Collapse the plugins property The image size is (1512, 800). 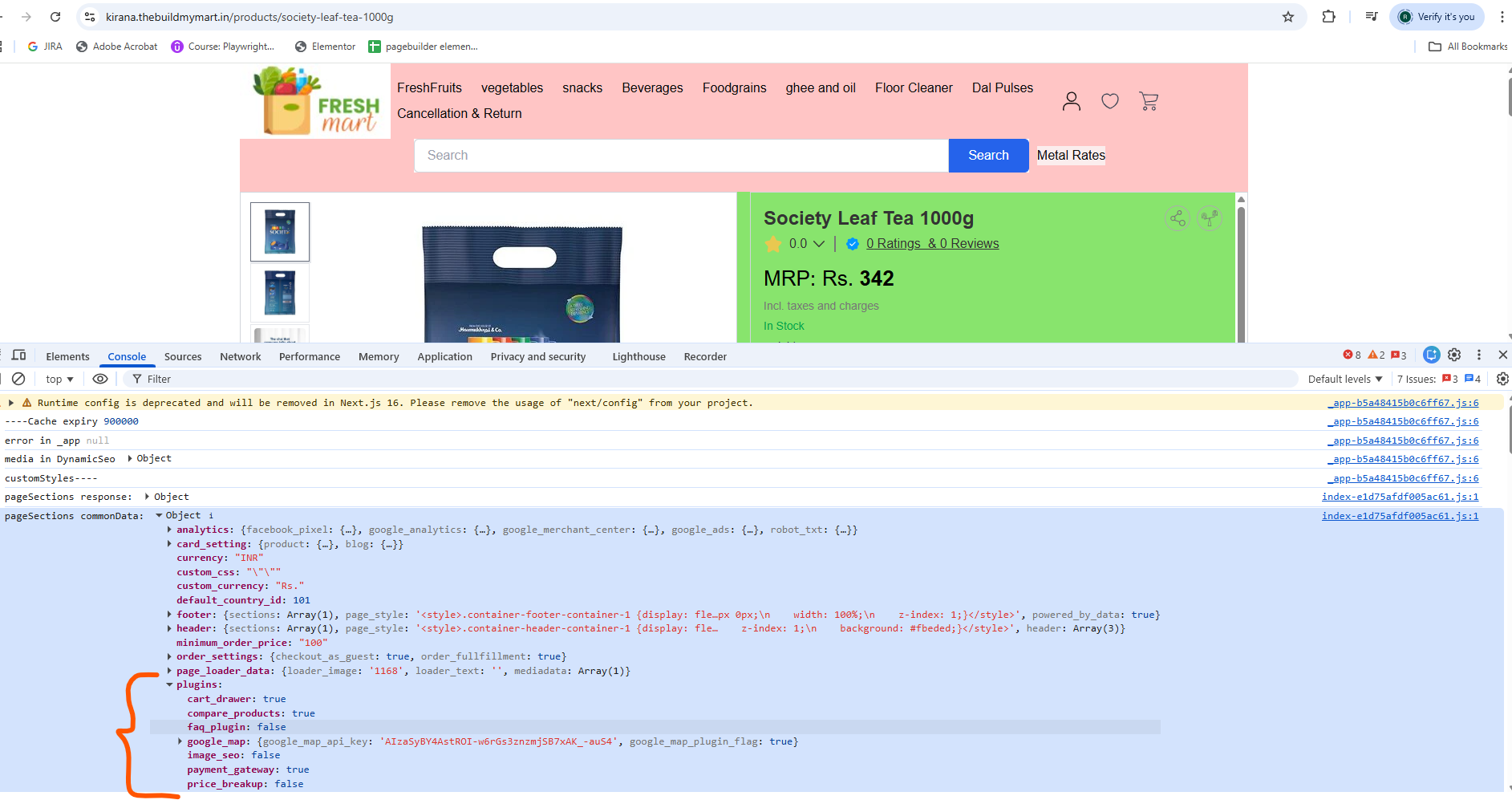point(169,684)
